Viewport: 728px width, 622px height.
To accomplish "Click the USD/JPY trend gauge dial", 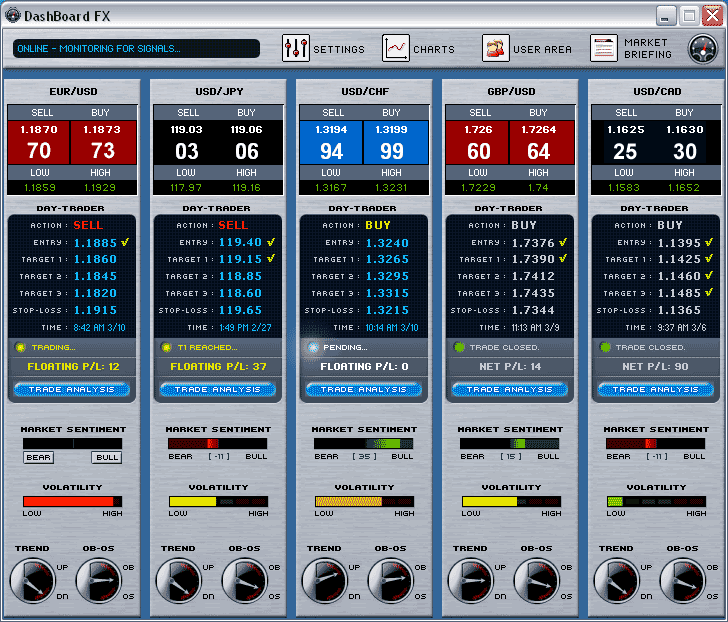I will (178, 581).
